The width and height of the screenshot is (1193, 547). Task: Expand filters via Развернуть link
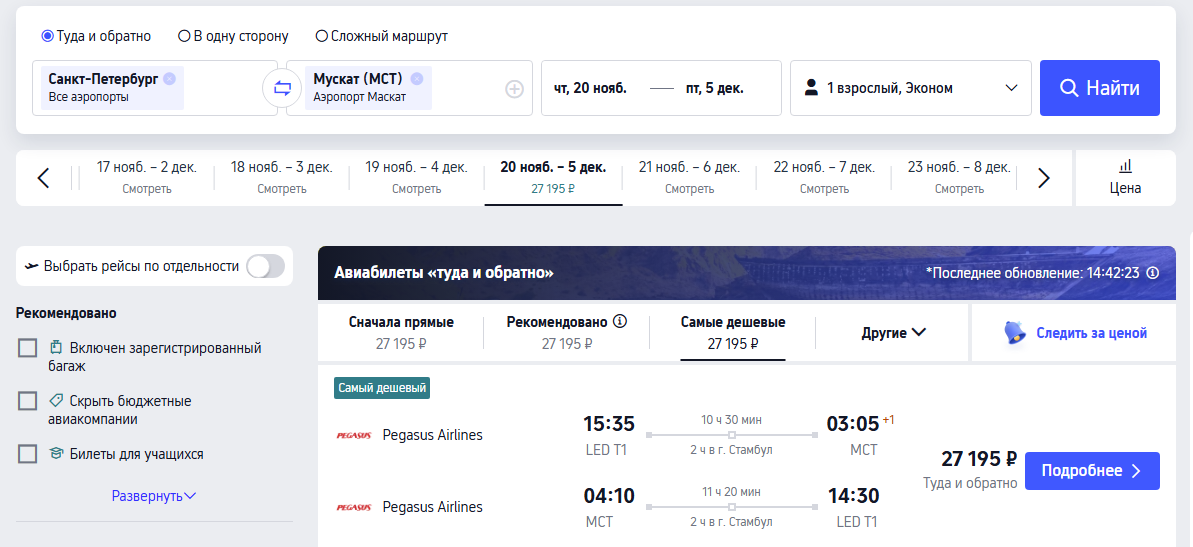[x=154, y=496]
